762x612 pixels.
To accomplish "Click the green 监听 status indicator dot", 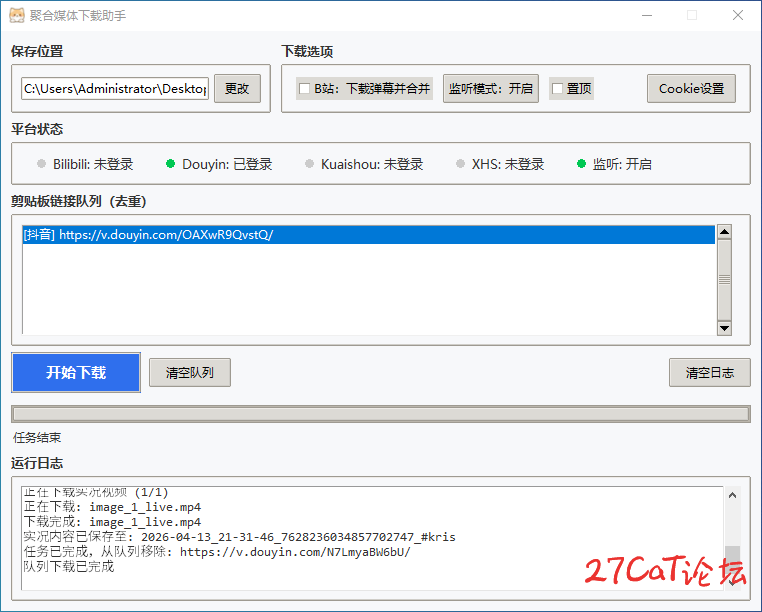I will click(581, 164).
